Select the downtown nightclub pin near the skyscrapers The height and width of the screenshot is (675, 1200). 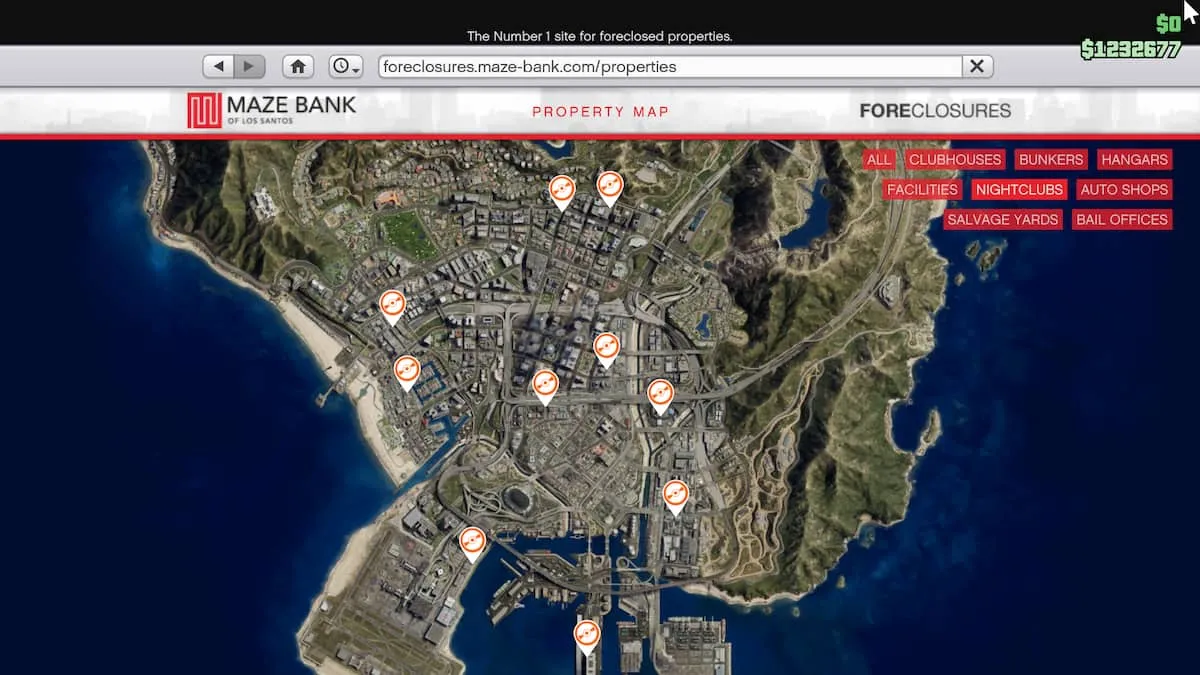606,348
